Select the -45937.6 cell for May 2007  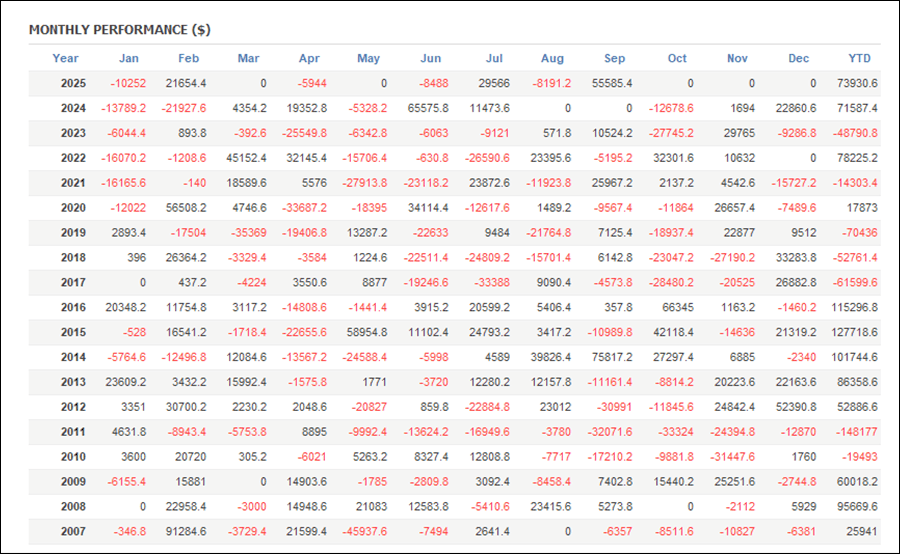[363, 534]
